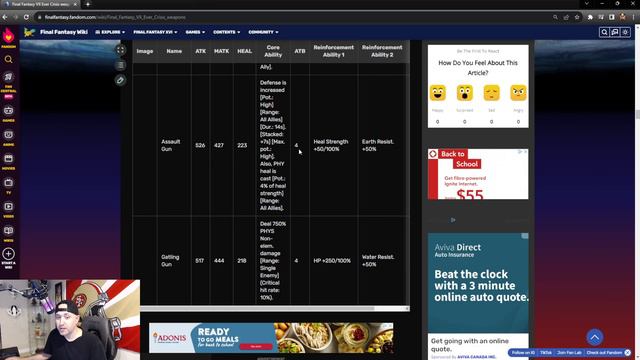Screen dimensions: 640x360
Task: Open the zoom magnifier in address bar
Action: coord(555,17)
